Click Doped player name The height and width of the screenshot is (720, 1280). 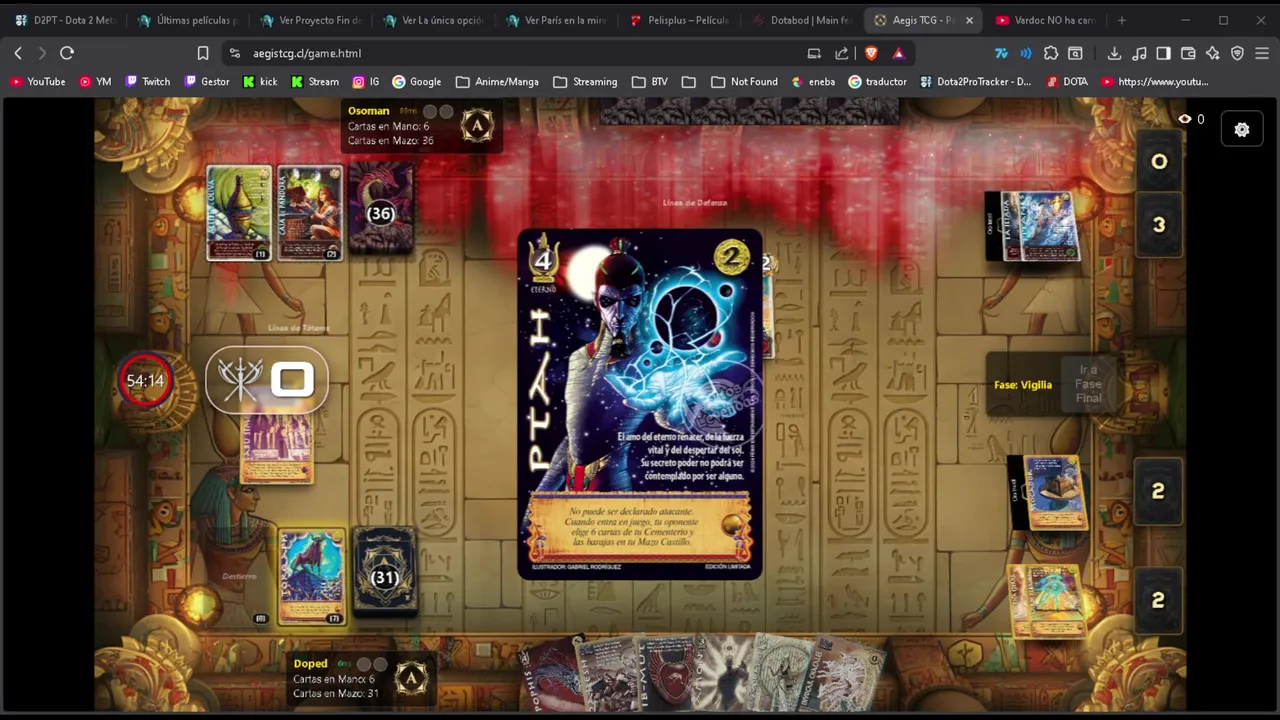pyautogui.click(x=310, y=663)
